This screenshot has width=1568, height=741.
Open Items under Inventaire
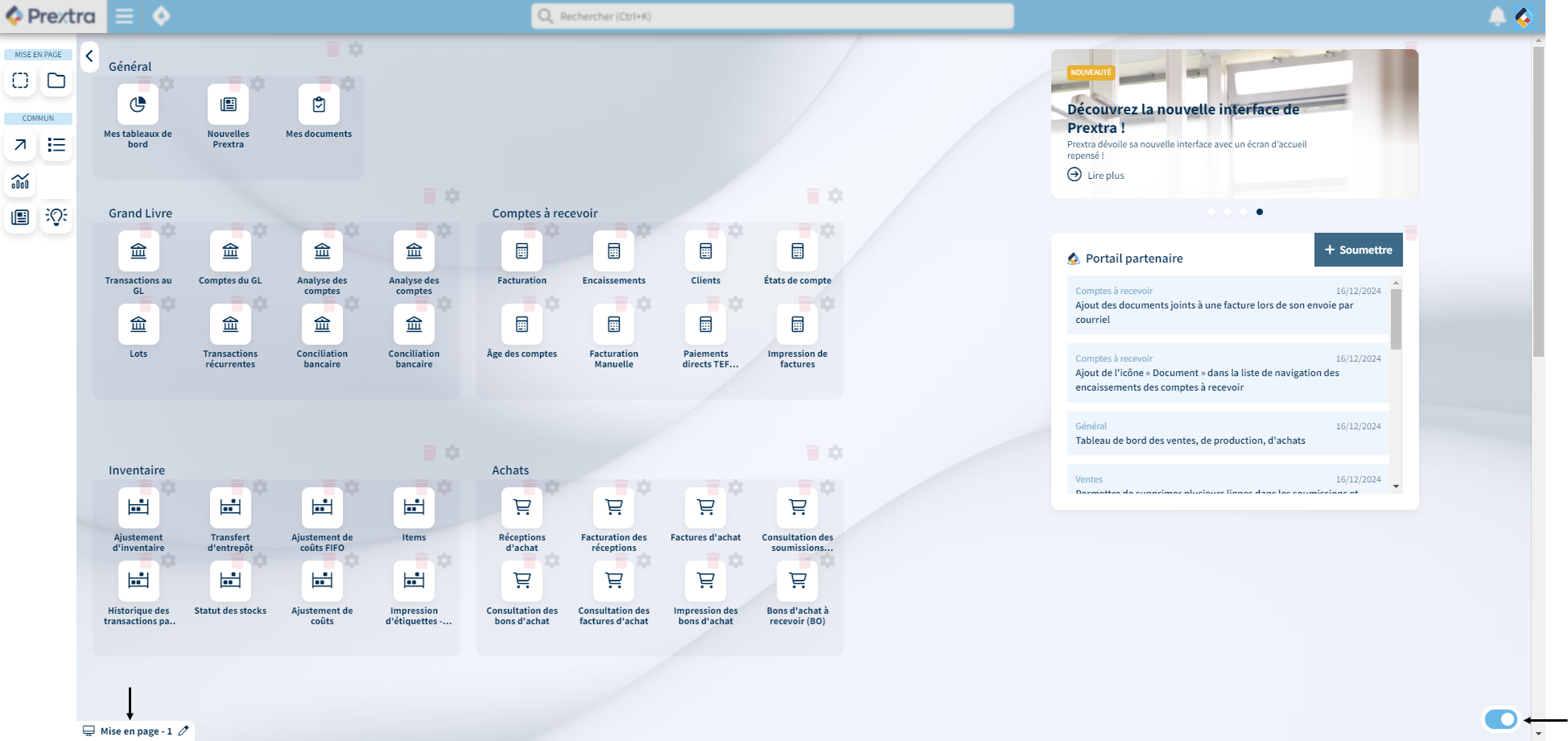[413, 507]
